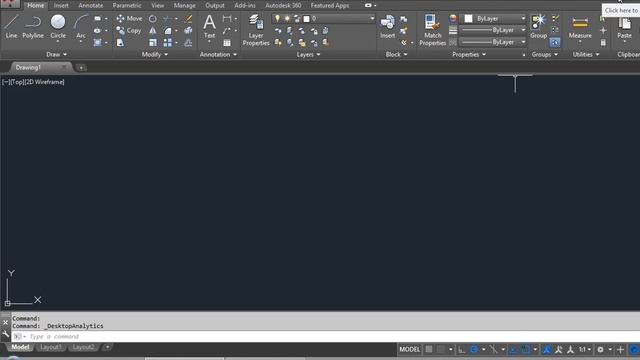This screenshot has height=360, width=640.
Task: Switch to the Layout1 tab
Action: pyautogui.click(x=51, y=347)
